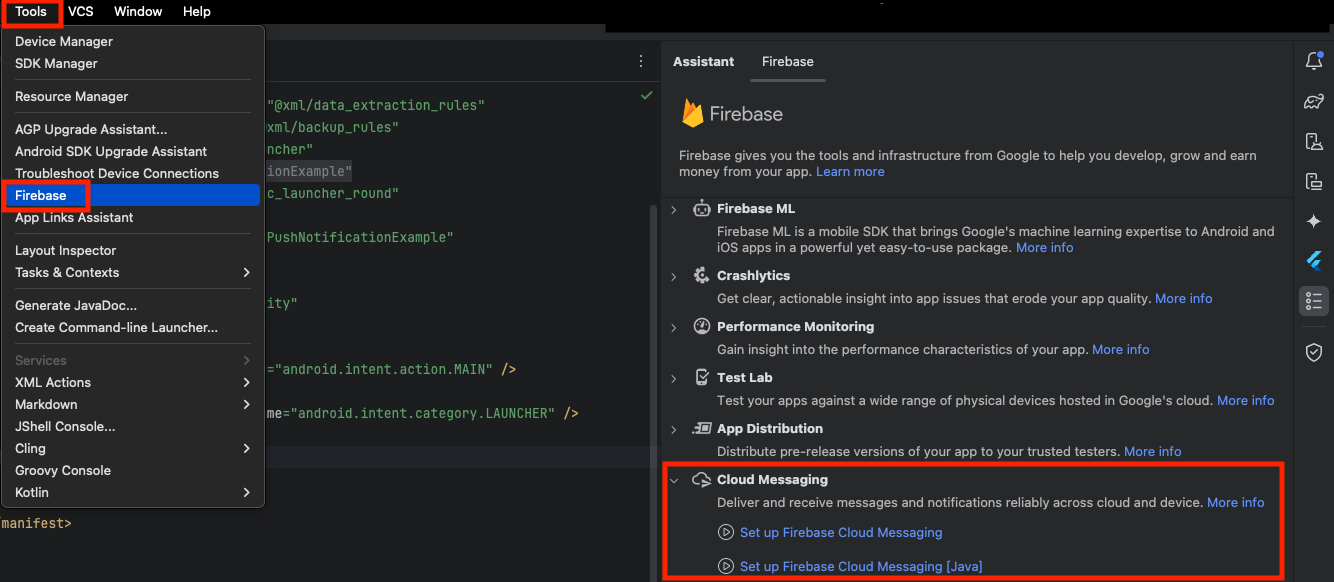This screenshot has width=1334, height=582.
Task: Open the Gradle elephant tool window
Action: [1314, 102]
